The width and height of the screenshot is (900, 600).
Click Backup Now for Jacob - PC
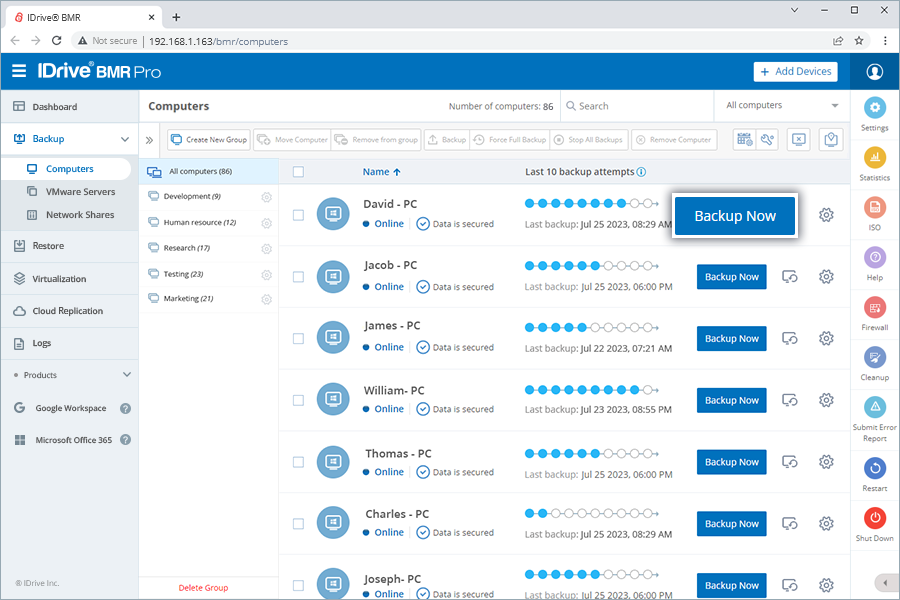pos(731,277)
